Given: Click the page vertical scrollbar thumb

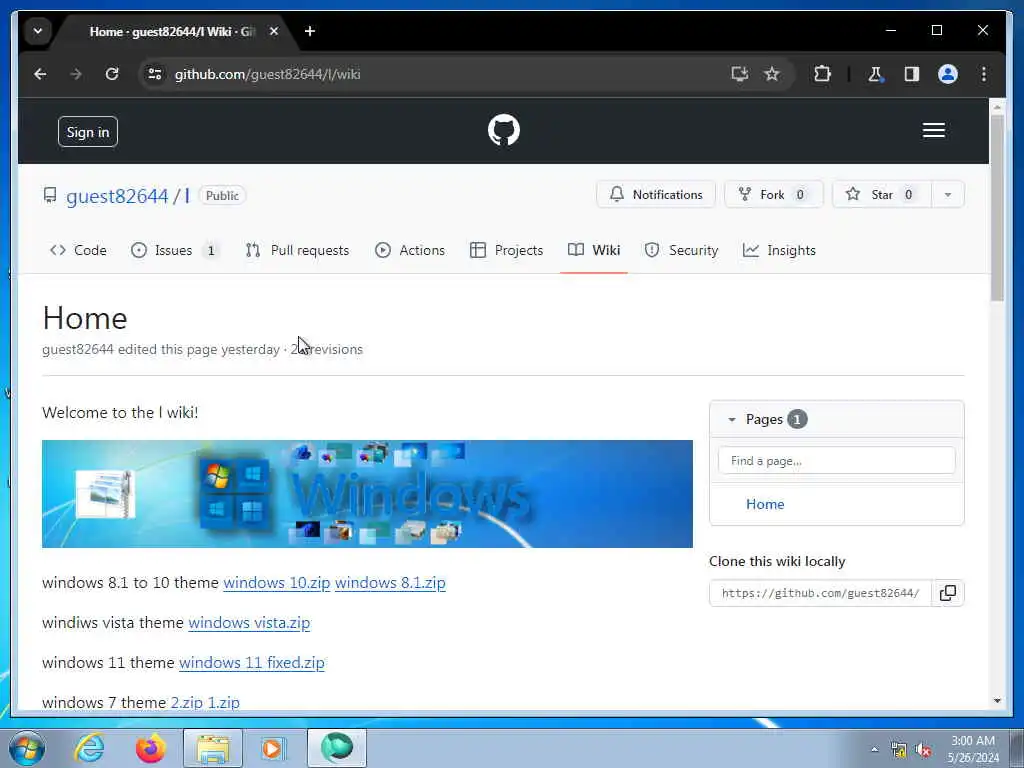Looking at the screenshot, I should coord(997,208).
